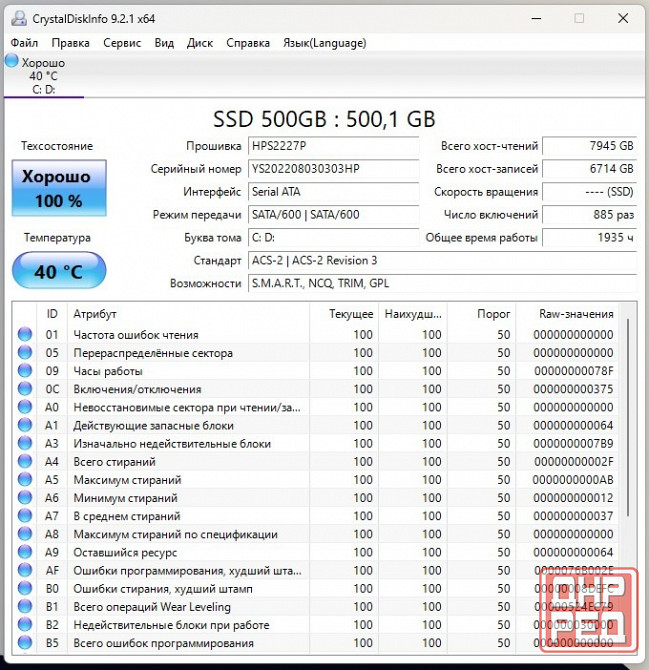Click status icon for attribute A1
This screenshot has height=670, width=649.
coord(25,425)
